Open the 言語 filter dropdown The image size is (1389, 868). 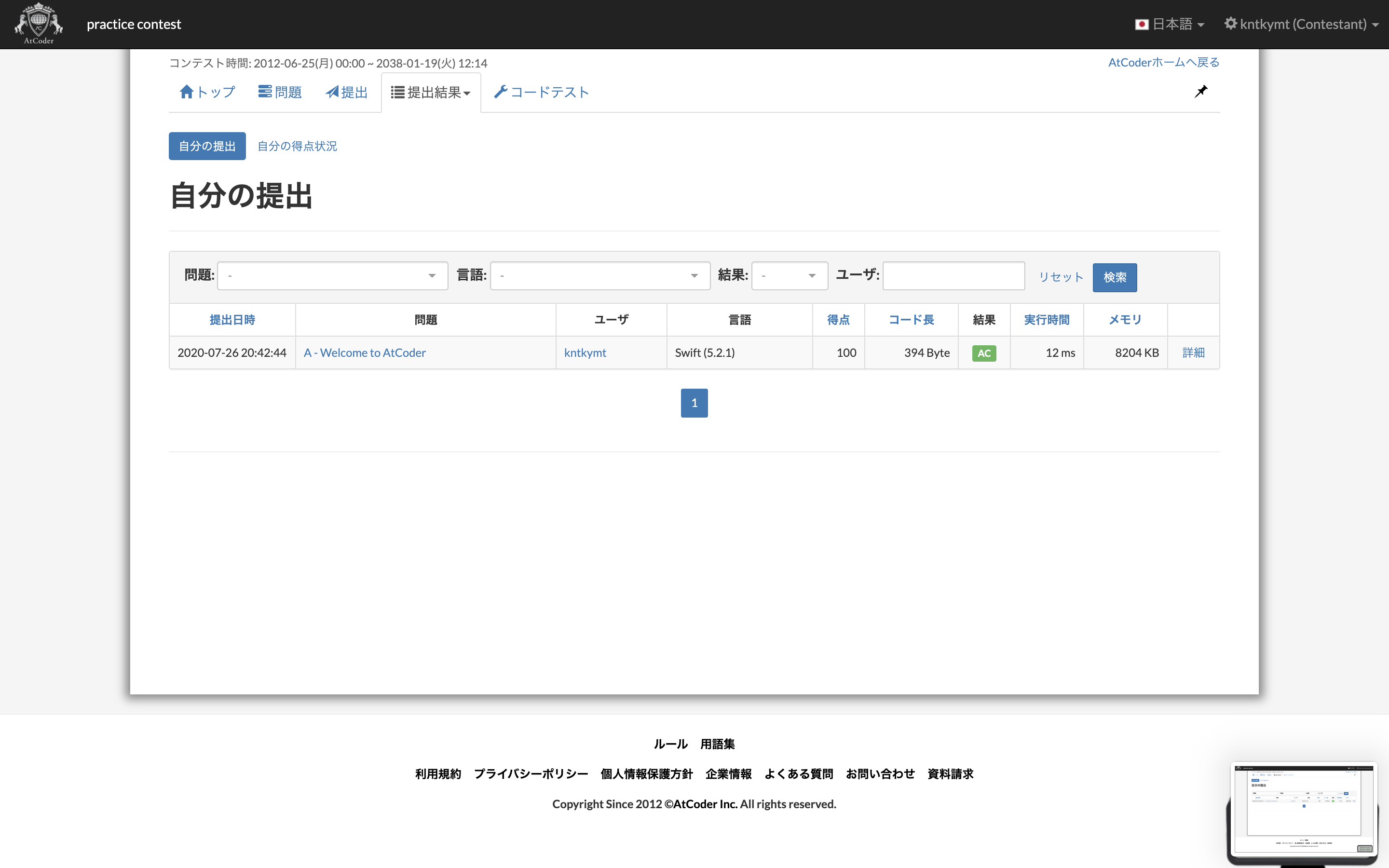(x=600, y=276)
